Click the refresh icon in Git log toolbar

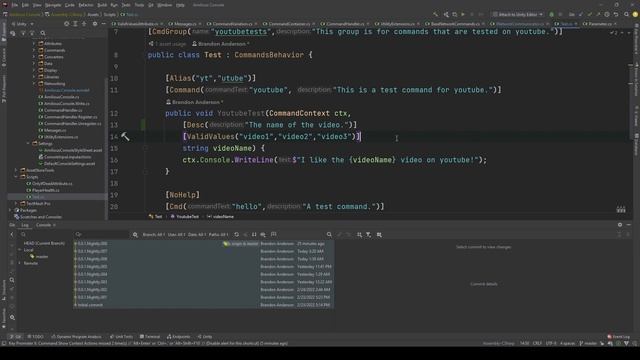tap(237, 235)
